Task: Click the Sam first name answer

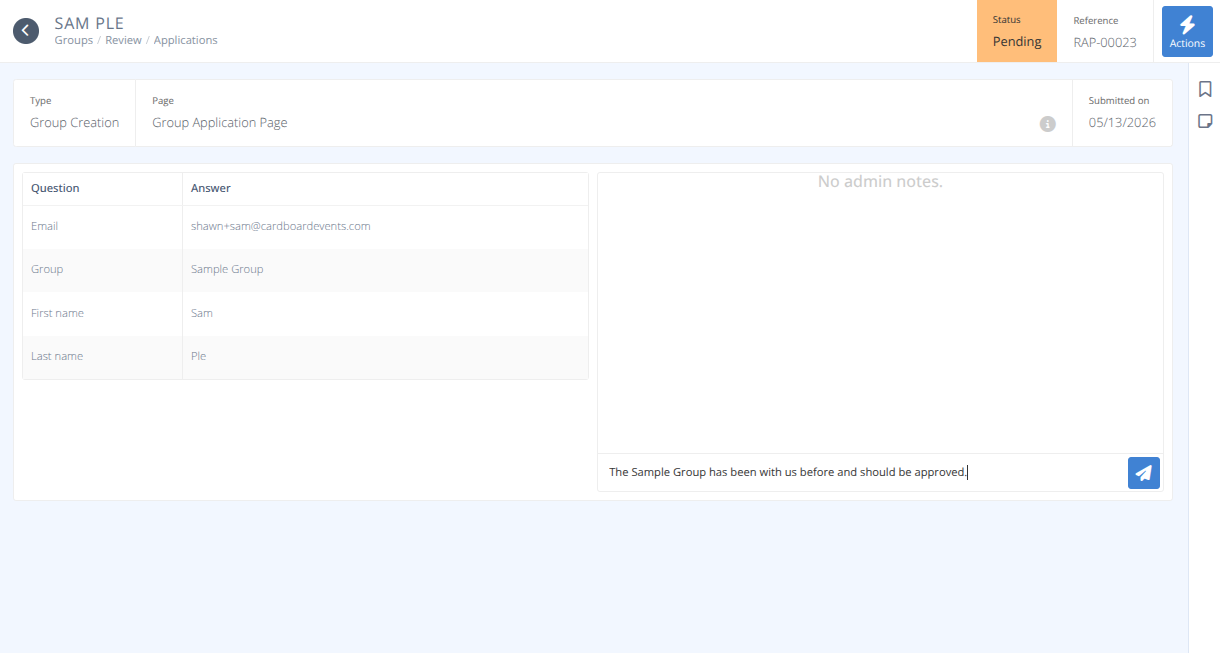Action: (202, 313)
